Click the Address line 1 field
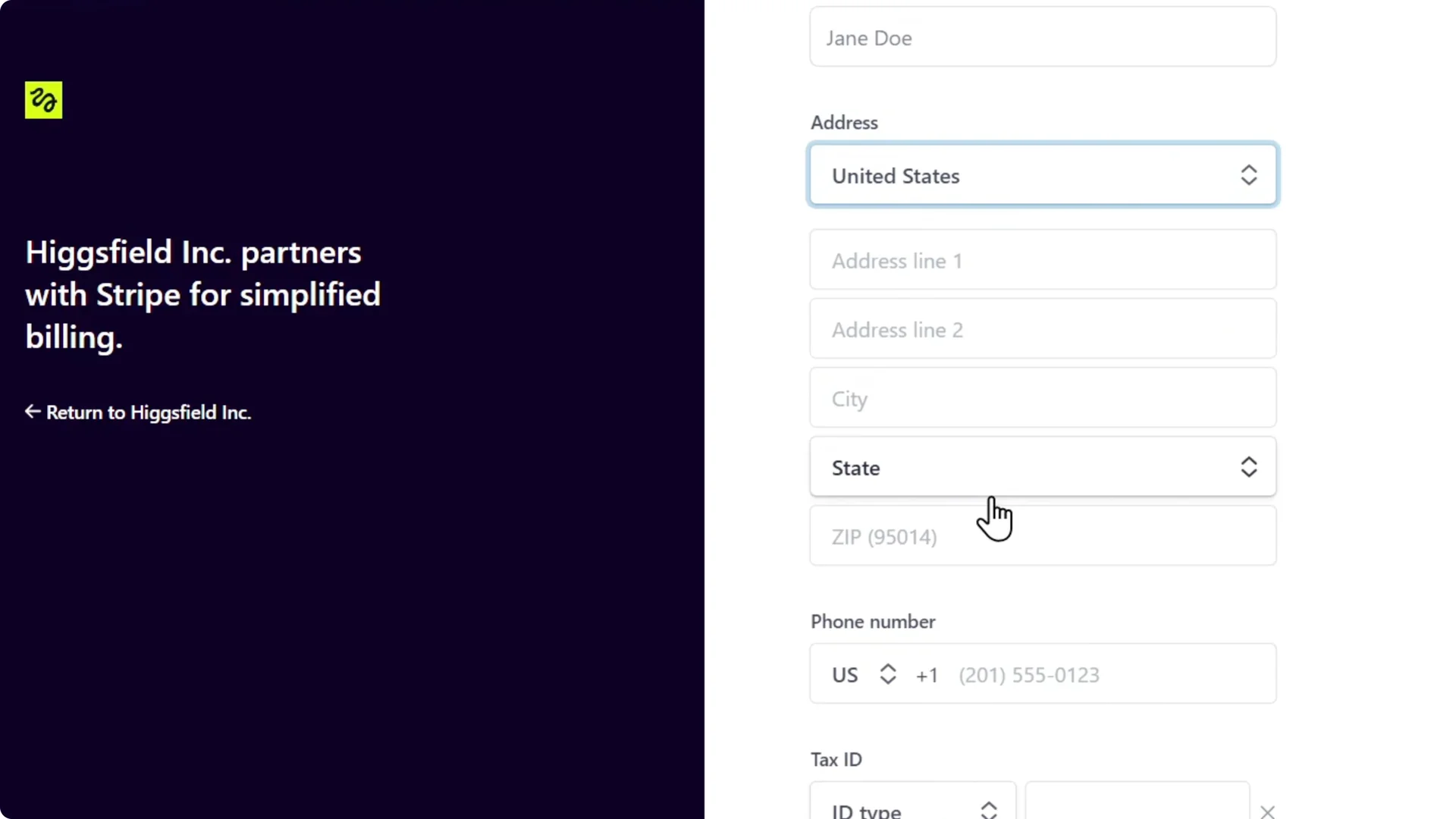The height and width of the screenshot is (819, 1456). point(1042,259)
